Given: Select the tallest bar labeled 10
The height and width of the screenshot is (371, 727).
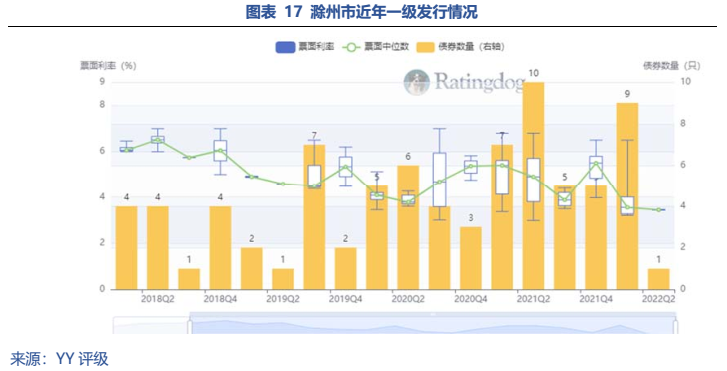Looking at the screenshot, I should [533, 186].
